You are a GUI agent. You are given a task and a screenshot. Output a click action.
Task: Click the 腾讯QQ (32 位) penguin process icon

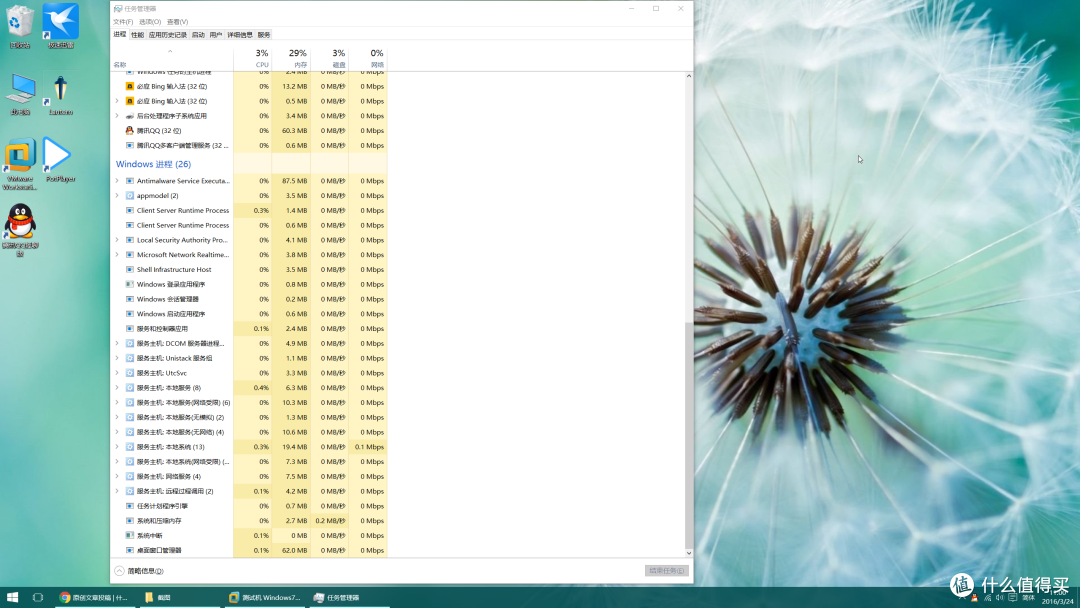point(129,130)
